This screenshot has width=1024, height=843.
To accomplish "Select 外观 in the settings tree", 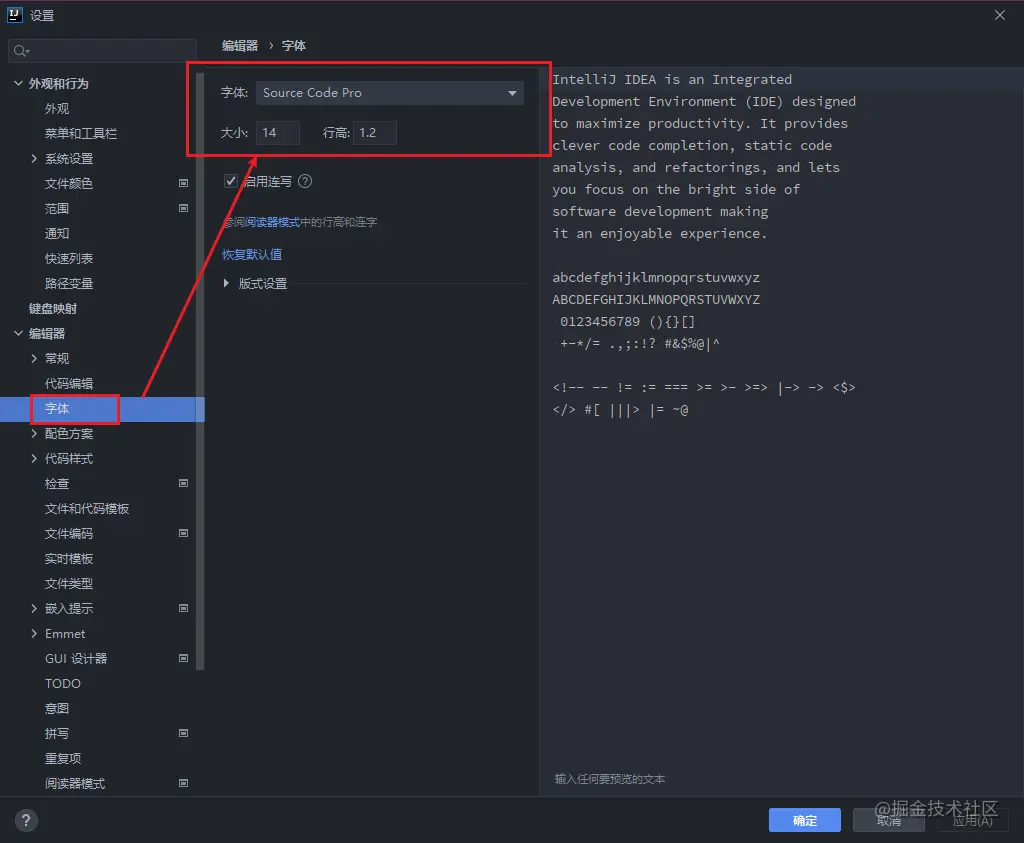I will tap(57, 108).
